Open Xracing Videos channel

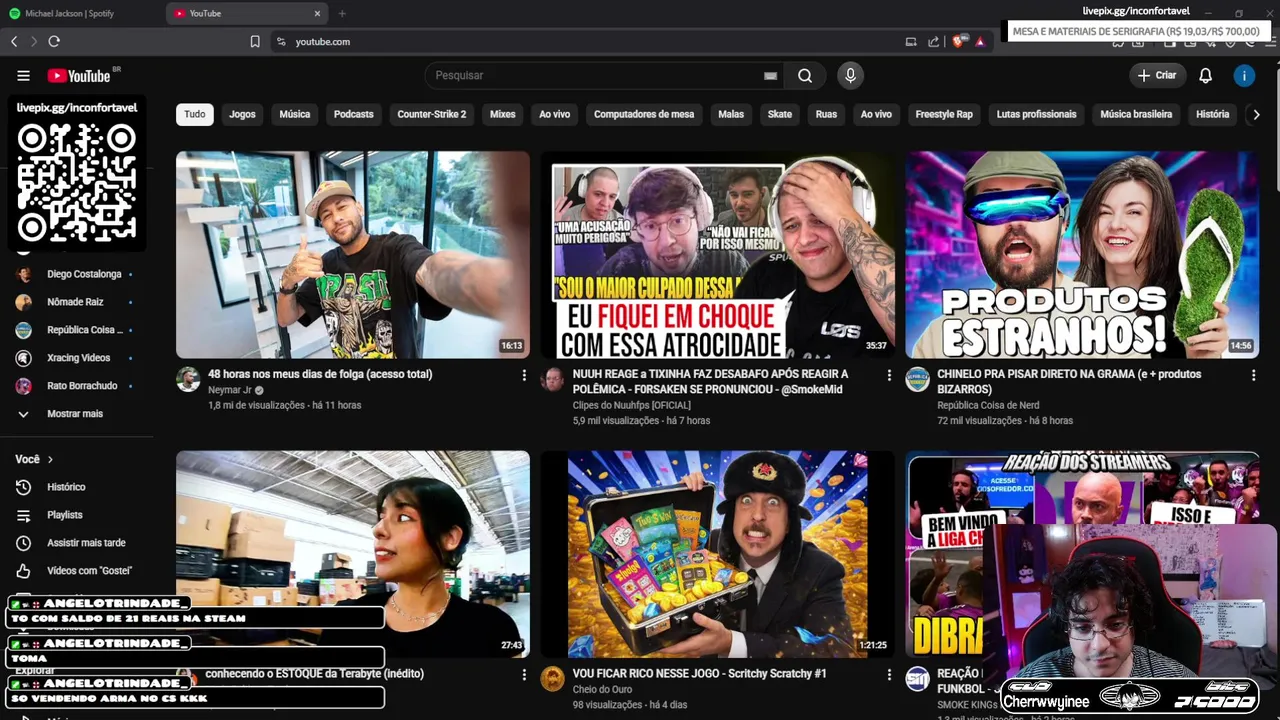coord(76,358)
